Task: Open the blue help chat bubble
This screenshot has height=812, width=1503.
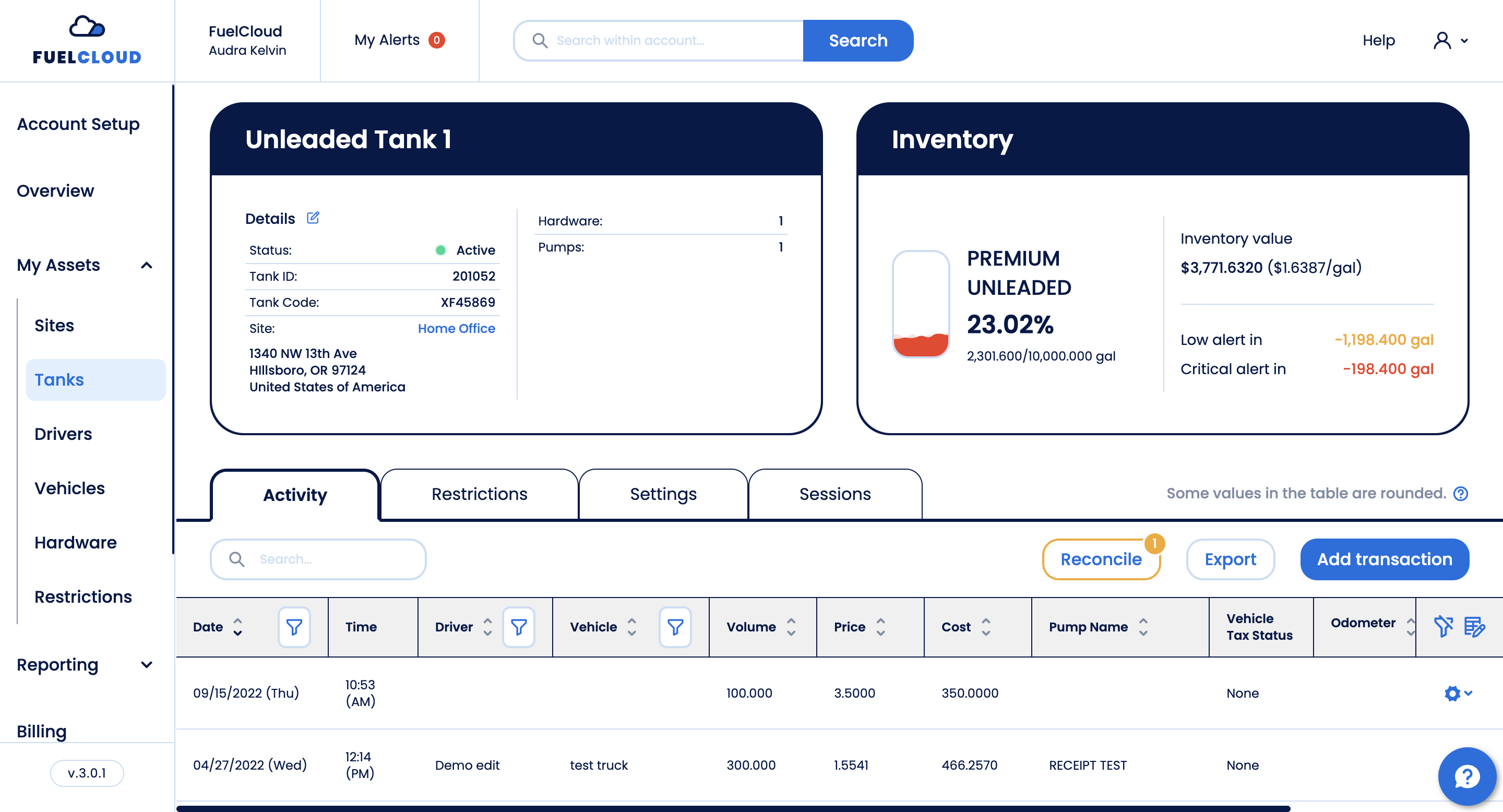Action: click(1466, 777)
